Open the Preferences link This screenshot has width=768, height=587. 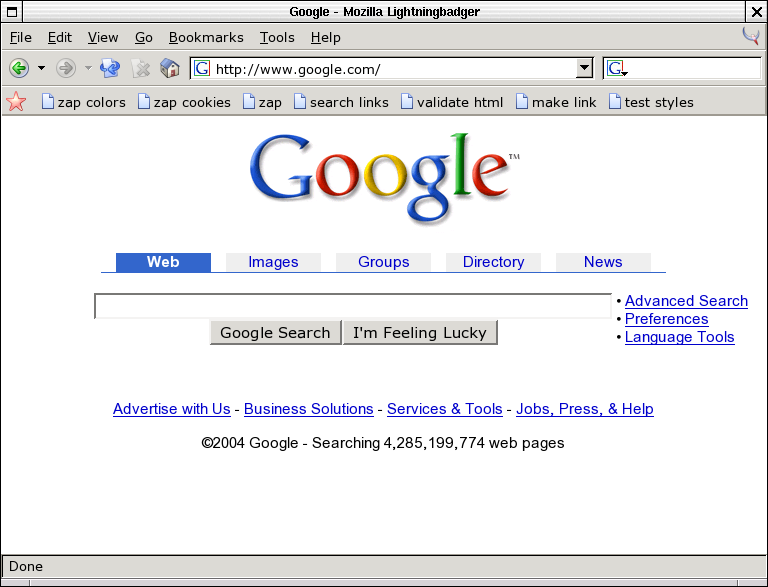coord(667,319)
